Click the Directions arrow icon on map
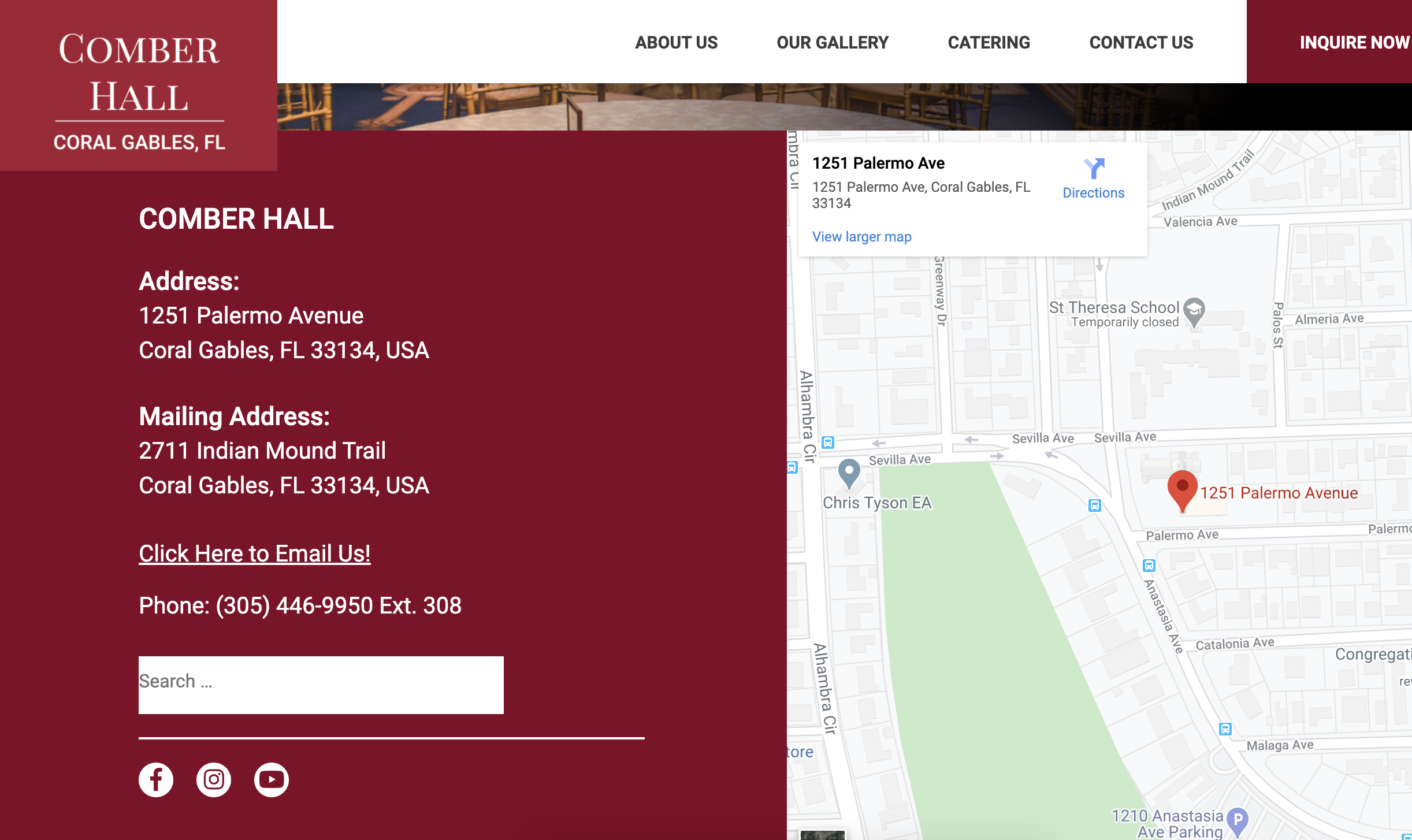This screenshot has width=1412, height=840. [x=1094, y=169]
